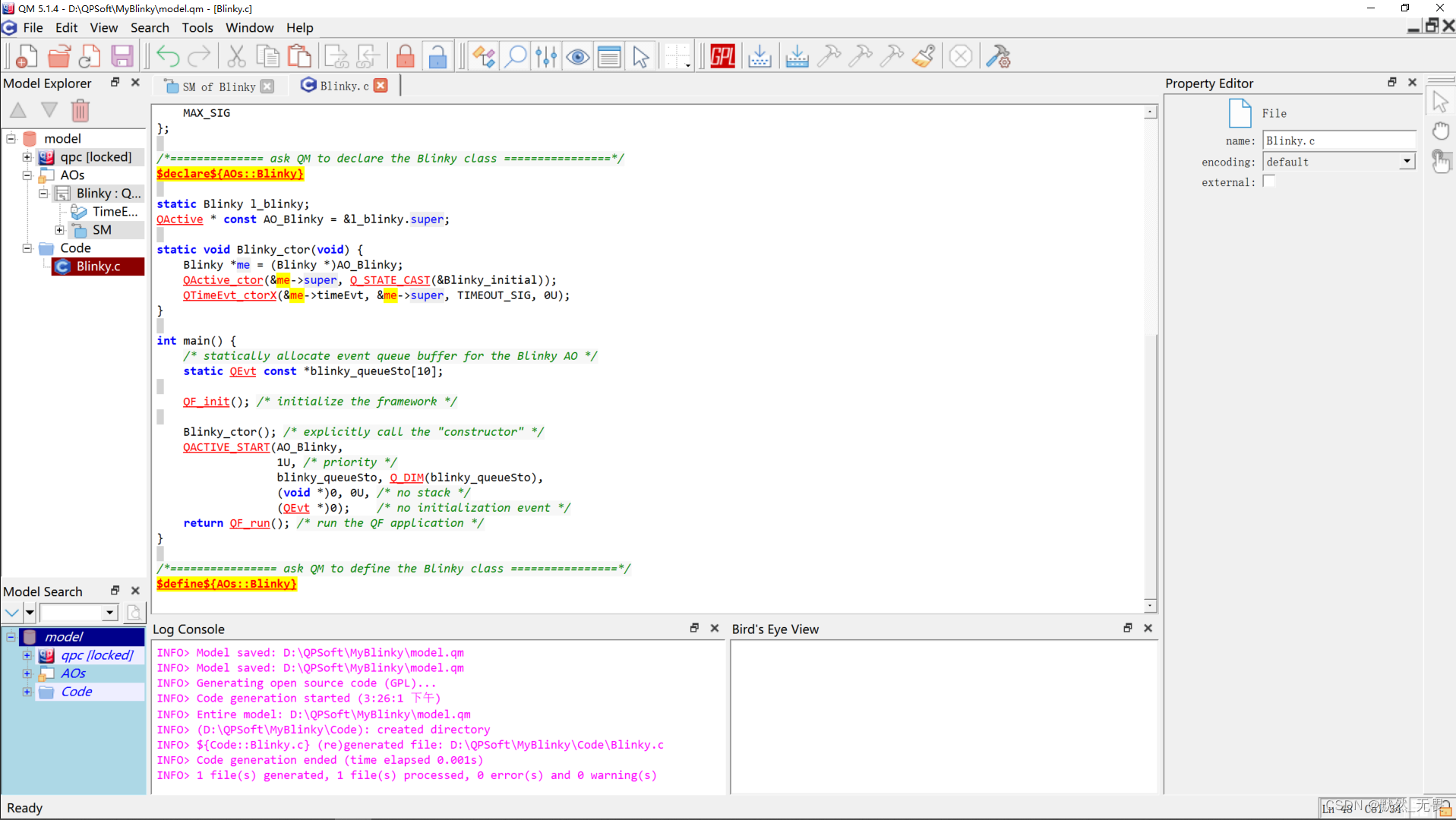Open the Window menu
Viewport: 1456px width, 820px height.
[249, 27]
